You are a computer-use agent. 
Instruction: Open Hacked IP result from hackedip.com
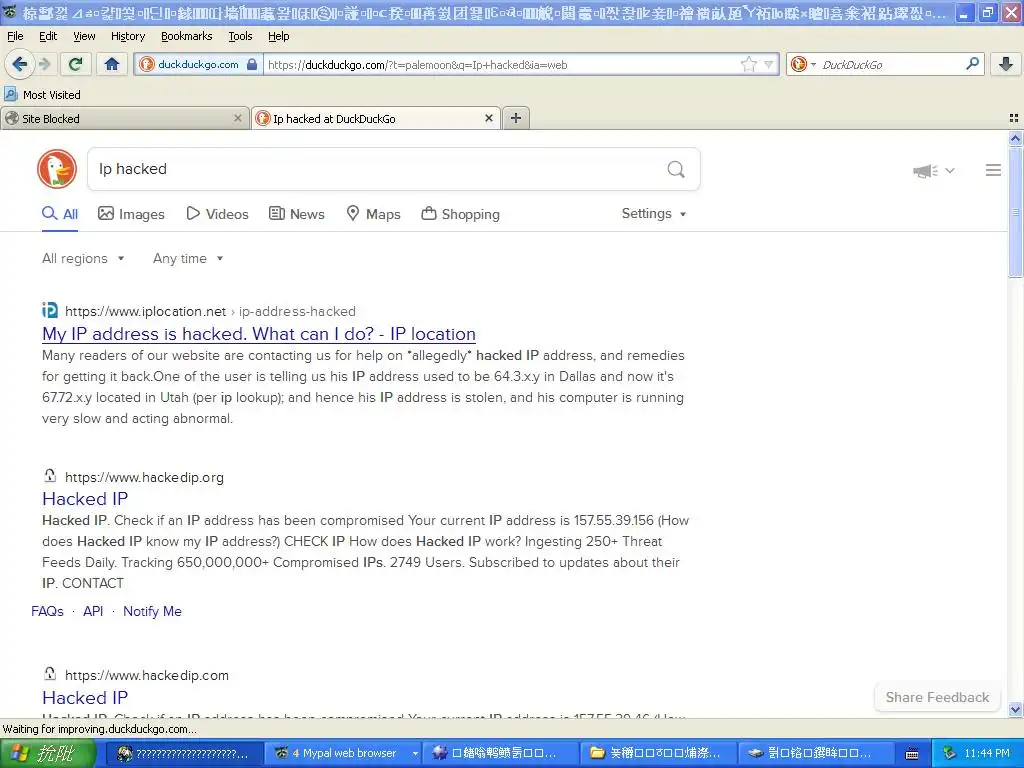[x=85, y=697]
